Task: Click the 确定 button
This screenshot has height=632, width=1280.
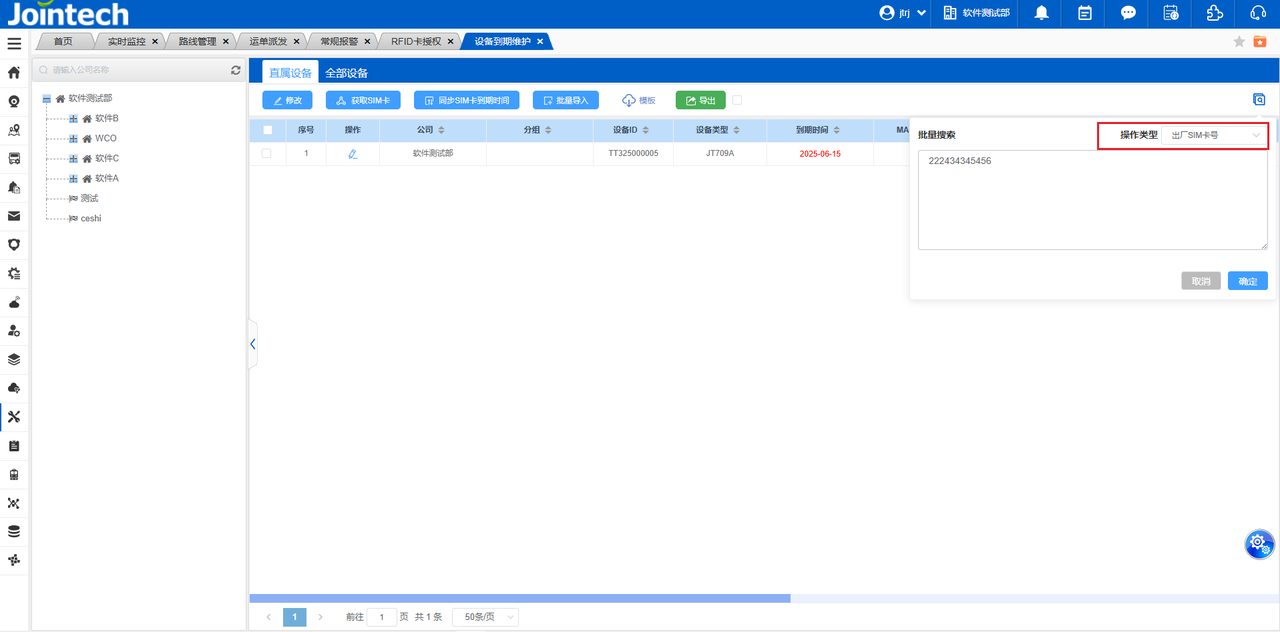Action: (1247, 281)
